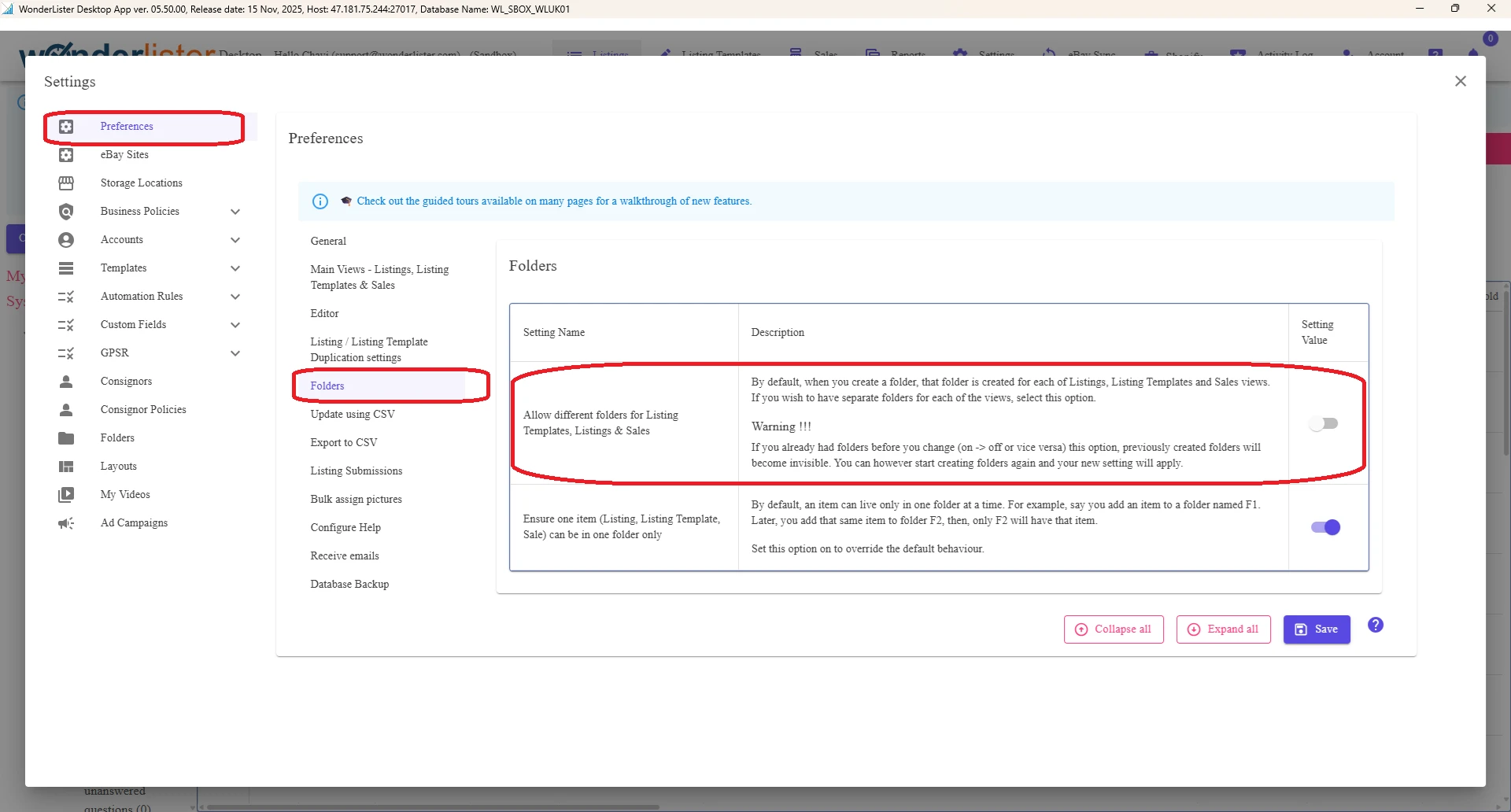Open the guided tours link
1511x812 pixels.
tap(553, 201)
